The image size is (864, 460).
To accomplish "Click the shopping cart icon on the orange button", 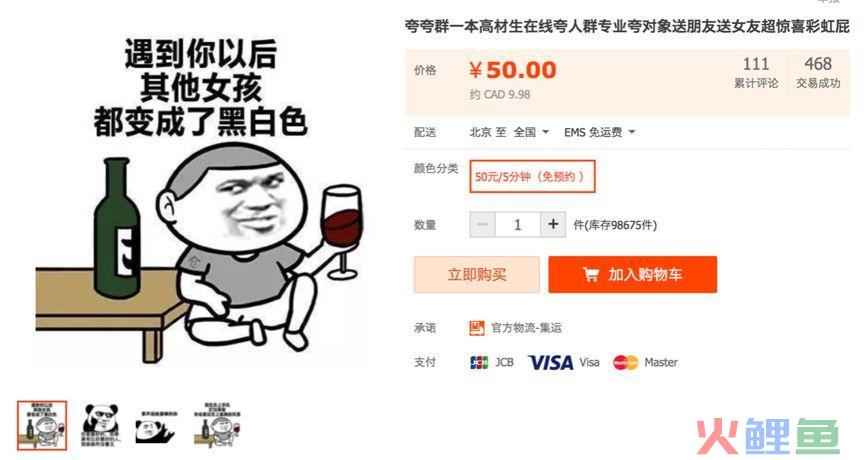I will [591, 274].
